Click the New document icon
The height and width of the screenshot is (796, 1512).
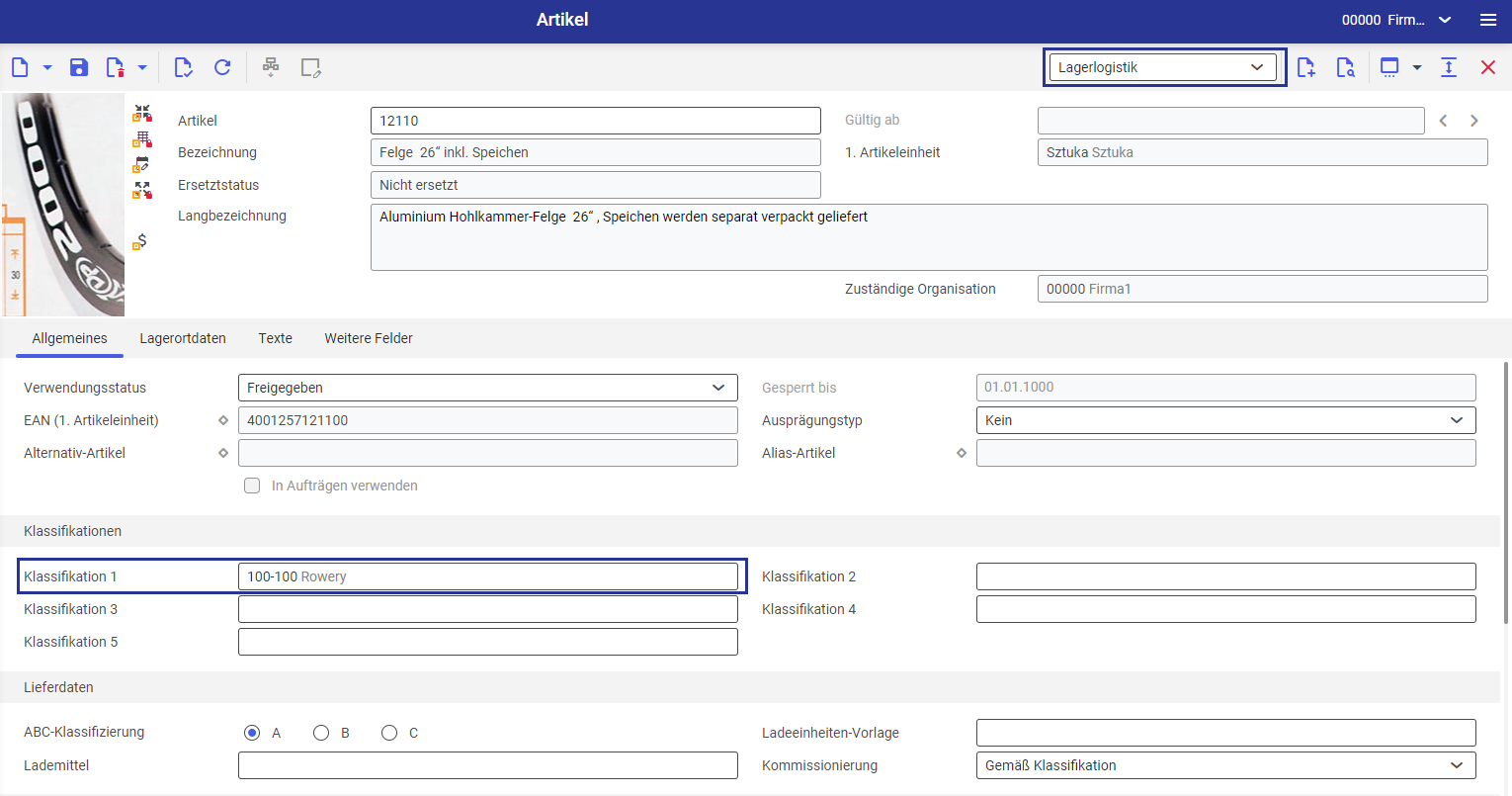pyautogui.click(x=20, y=67)
